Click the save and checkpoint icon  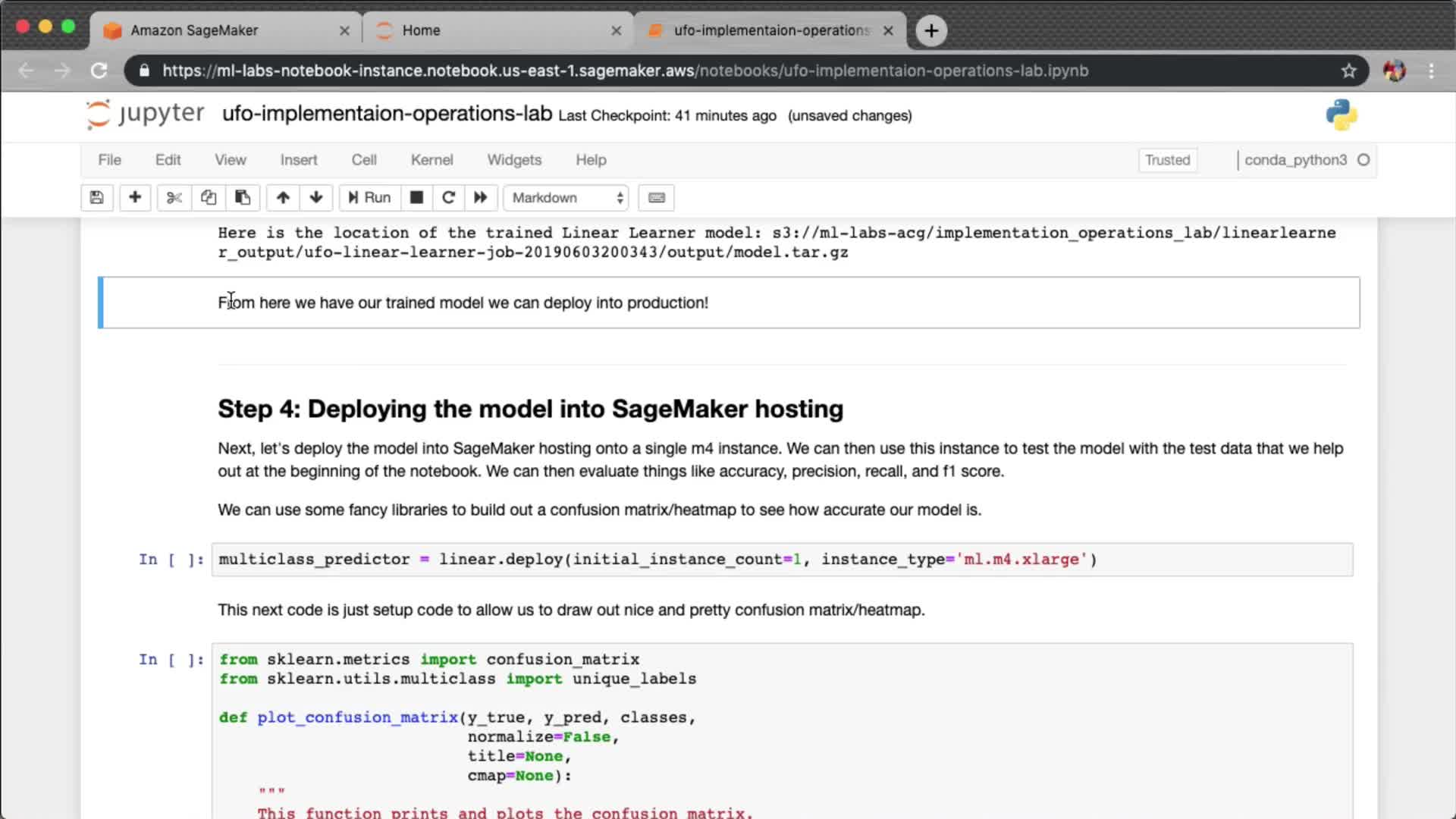96,198
